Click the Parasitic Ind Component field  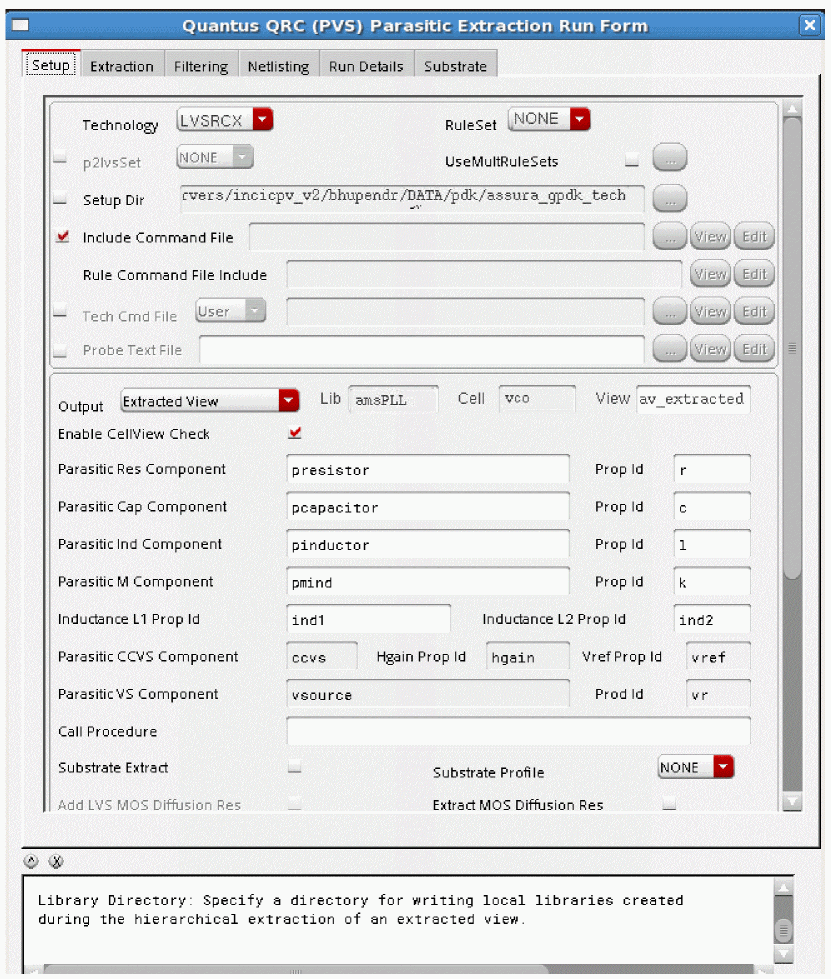(428, 544)
